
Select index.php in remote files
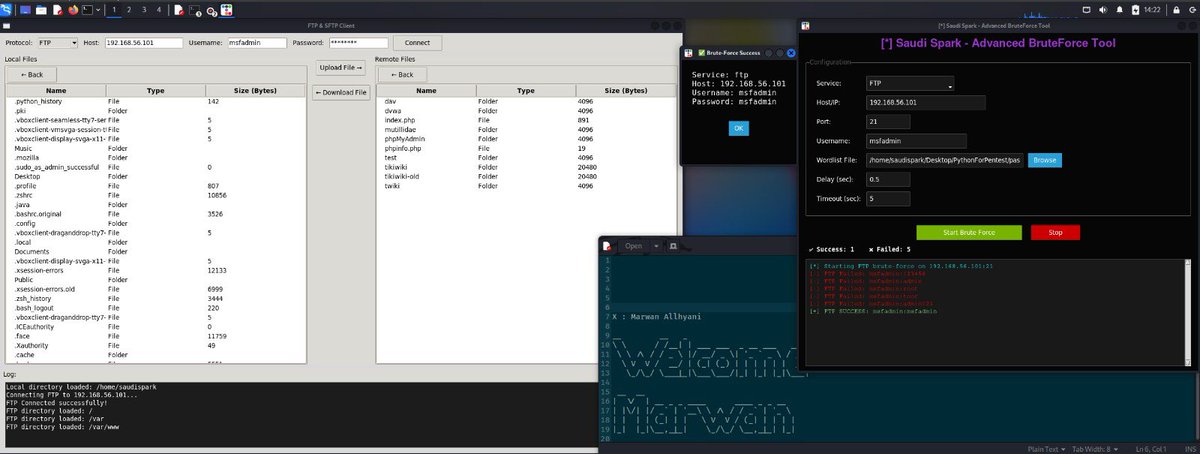525,120
